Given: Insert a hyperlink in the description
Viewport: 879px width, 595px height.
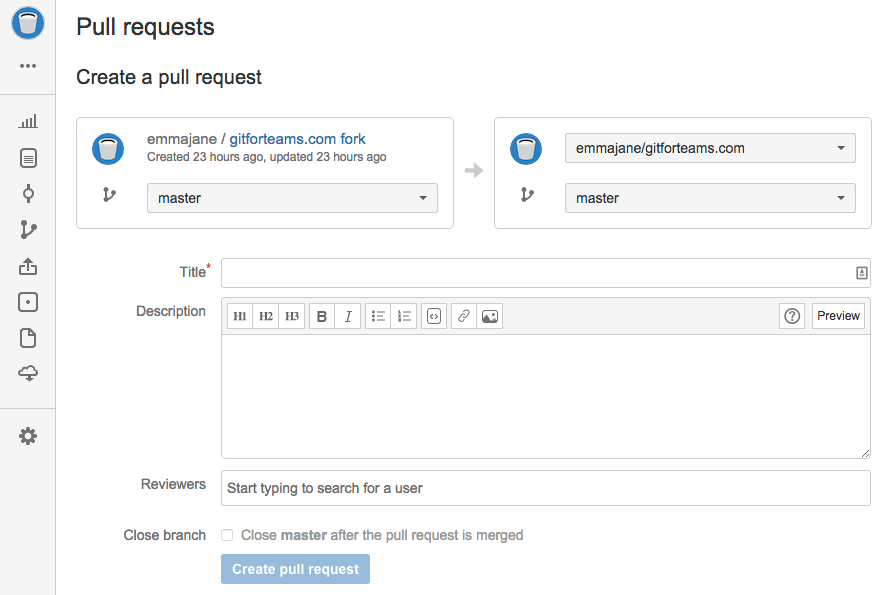Looking at the screenshot, I should tap(463, 316).
